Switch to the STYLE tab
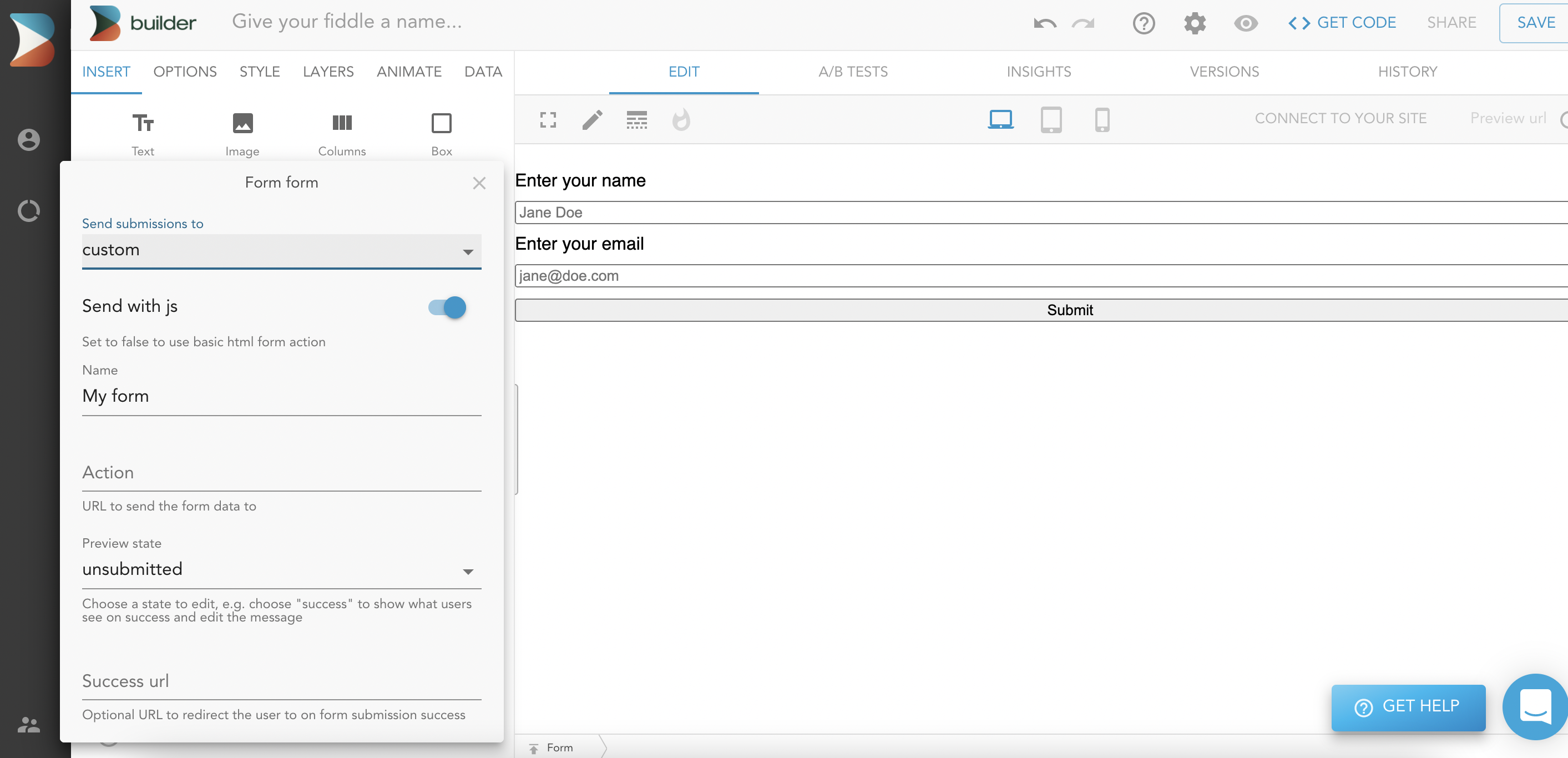Image resolution: width=1568 pixels, height=758 pixels. 259,72
